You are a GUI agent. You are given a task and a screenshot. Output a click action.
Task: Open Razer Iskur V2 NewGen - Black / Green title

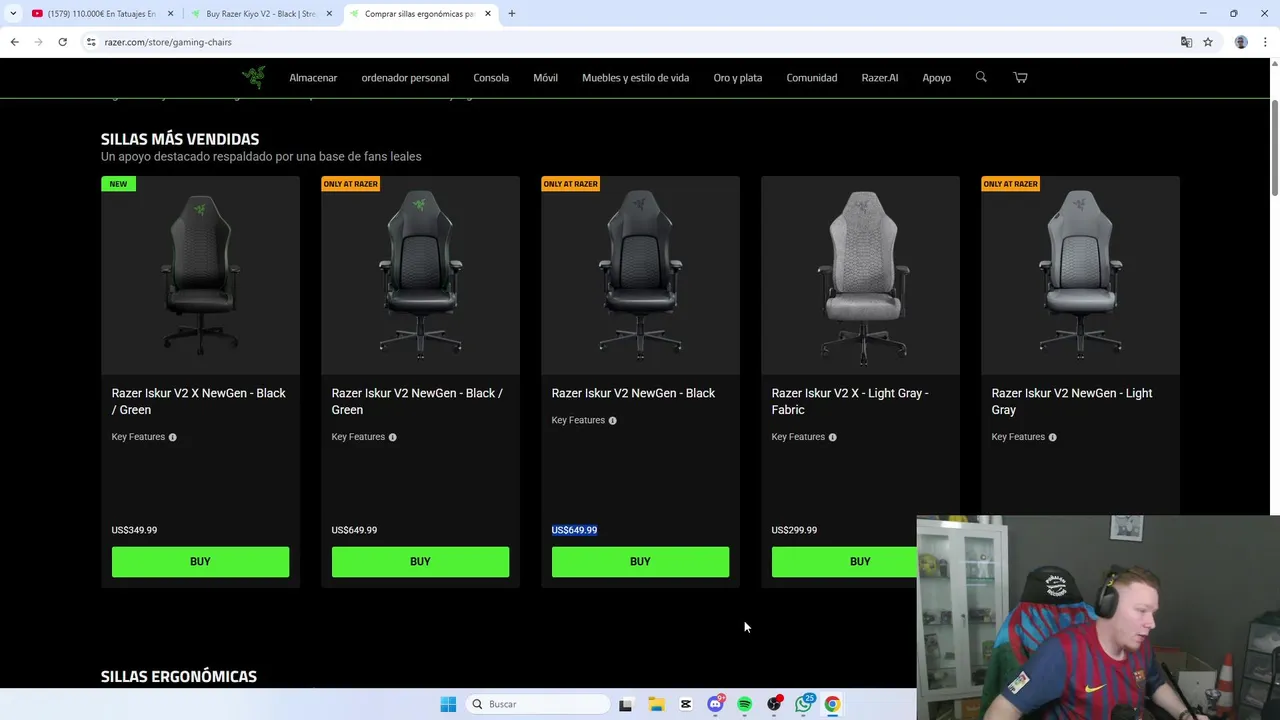point(417,401)
